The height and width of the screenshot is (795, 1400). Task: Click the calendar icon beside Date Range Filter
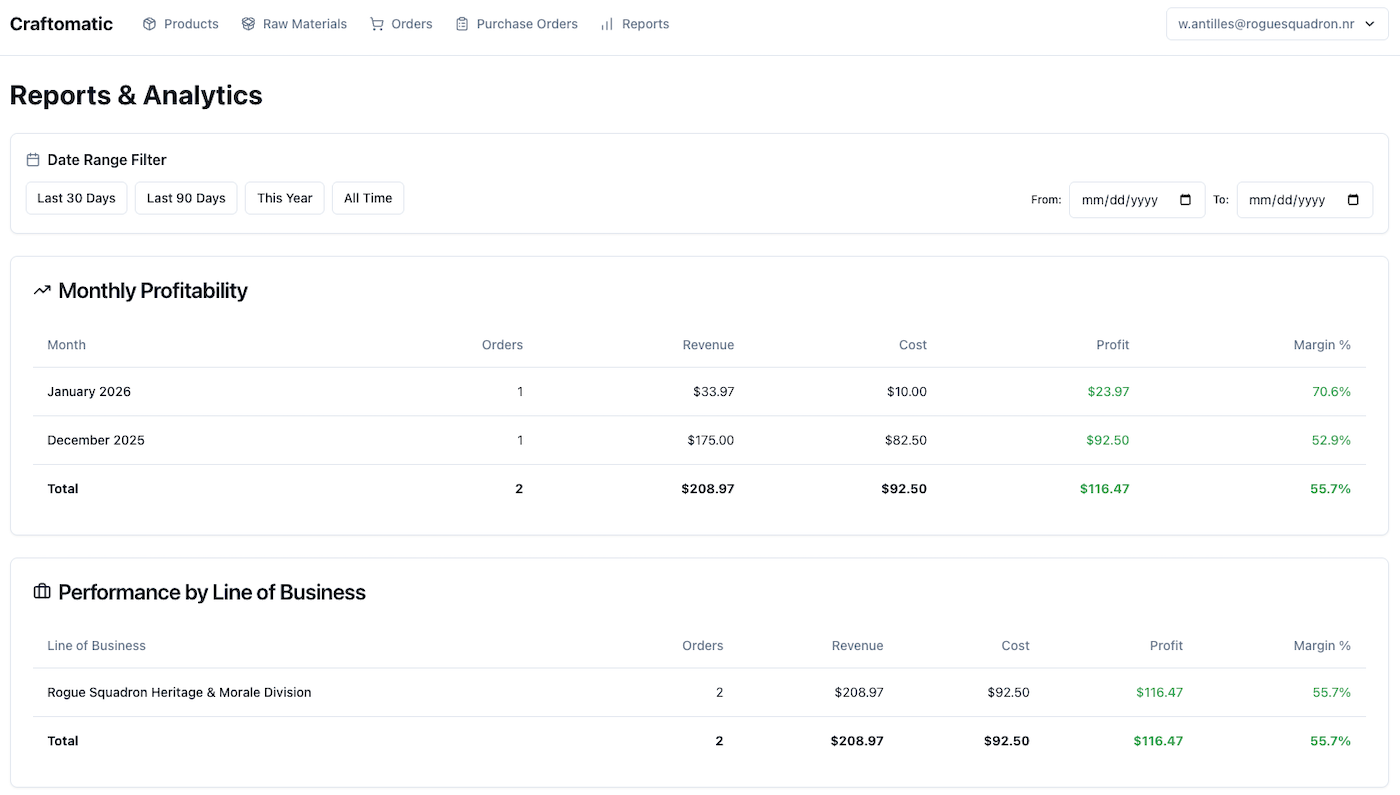click(31, 158)
